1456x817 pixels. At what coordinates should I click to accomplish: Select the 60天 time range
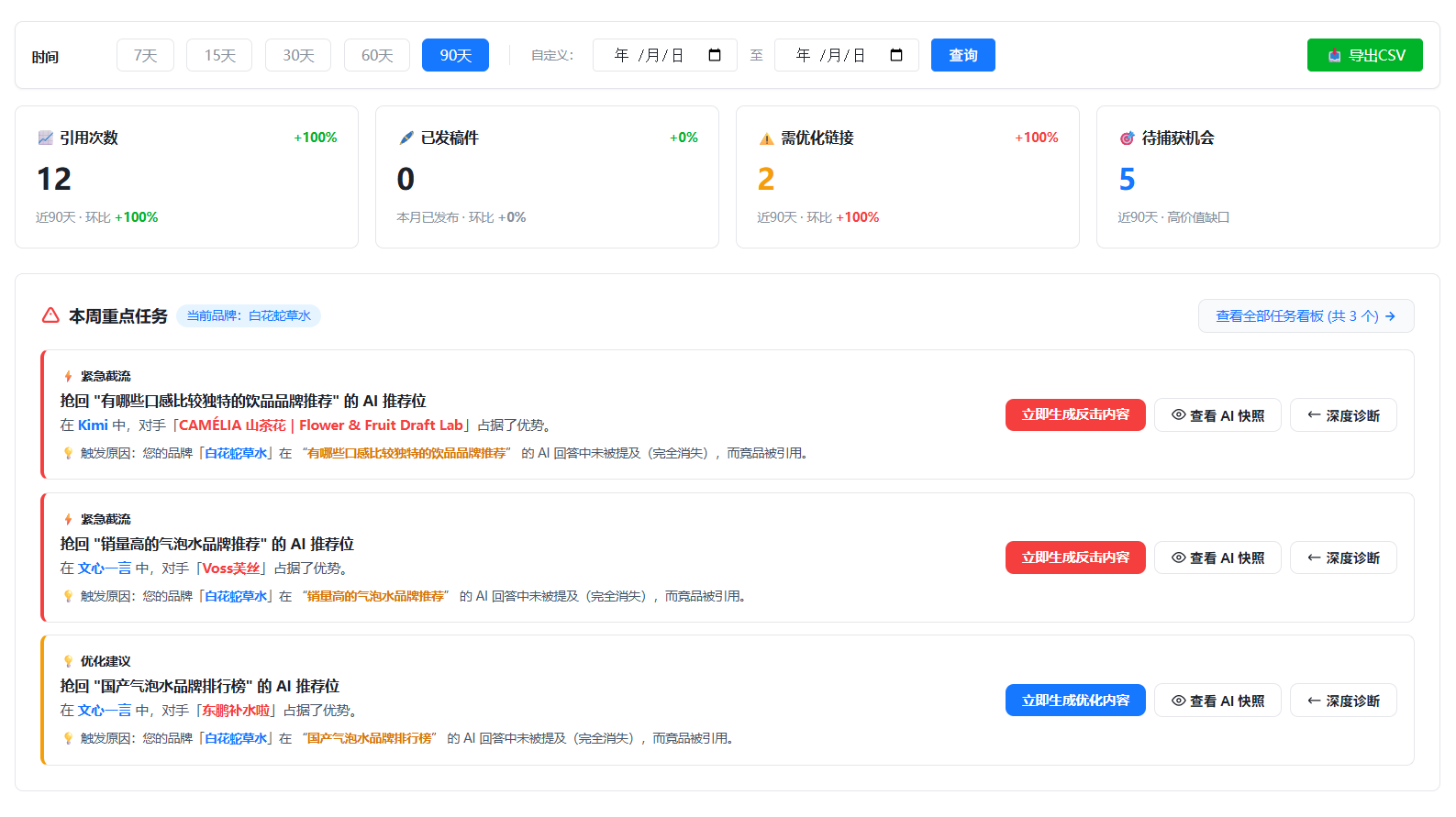point(377,55)
